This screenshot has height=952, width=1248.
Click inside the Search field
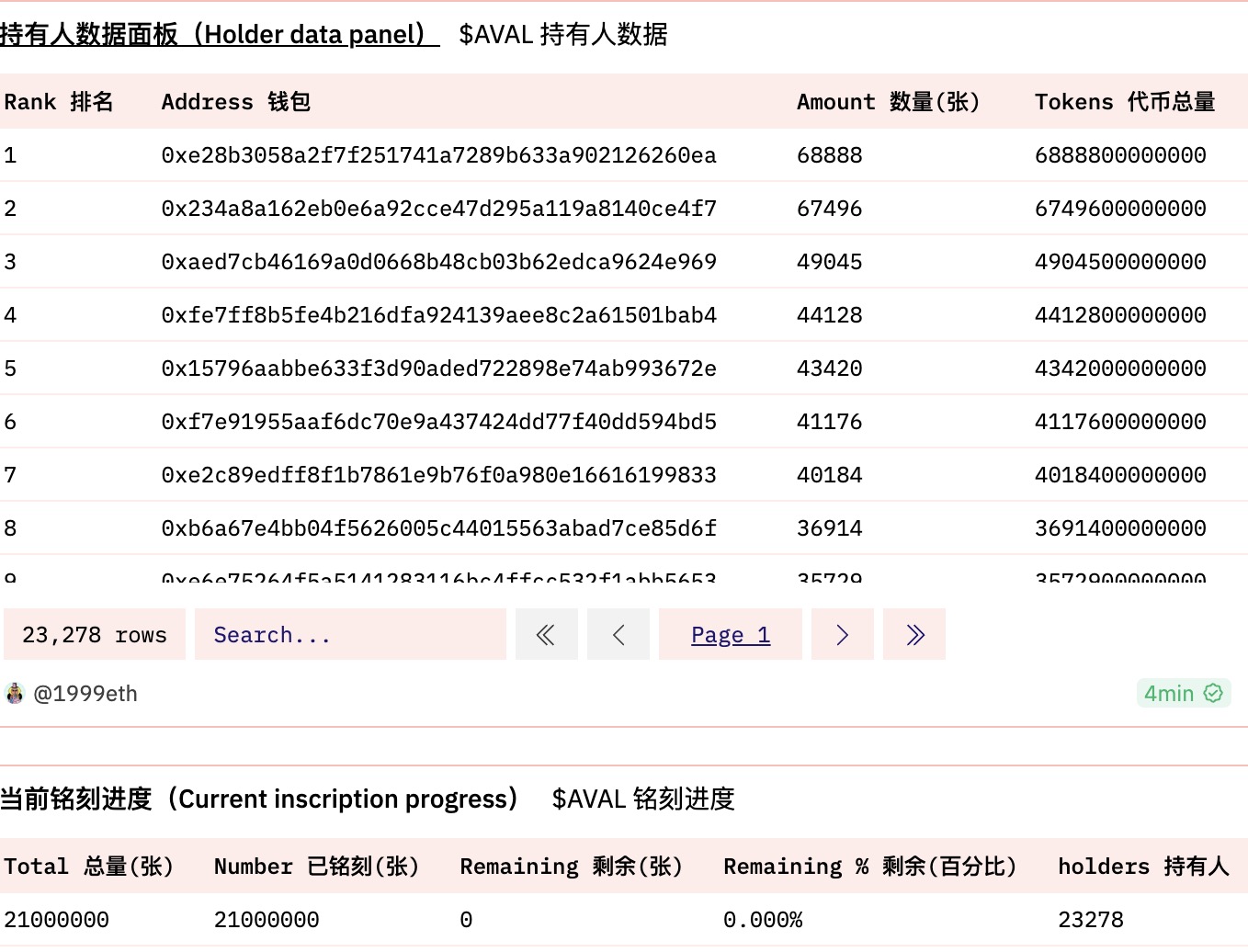tap(349, 634)
